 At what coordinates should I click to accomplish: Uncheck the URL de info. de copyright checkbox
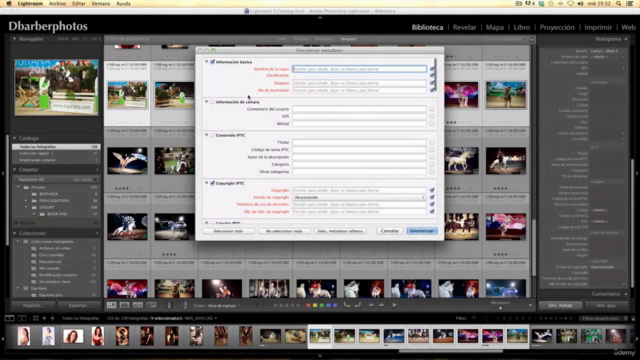coord(432,211)
